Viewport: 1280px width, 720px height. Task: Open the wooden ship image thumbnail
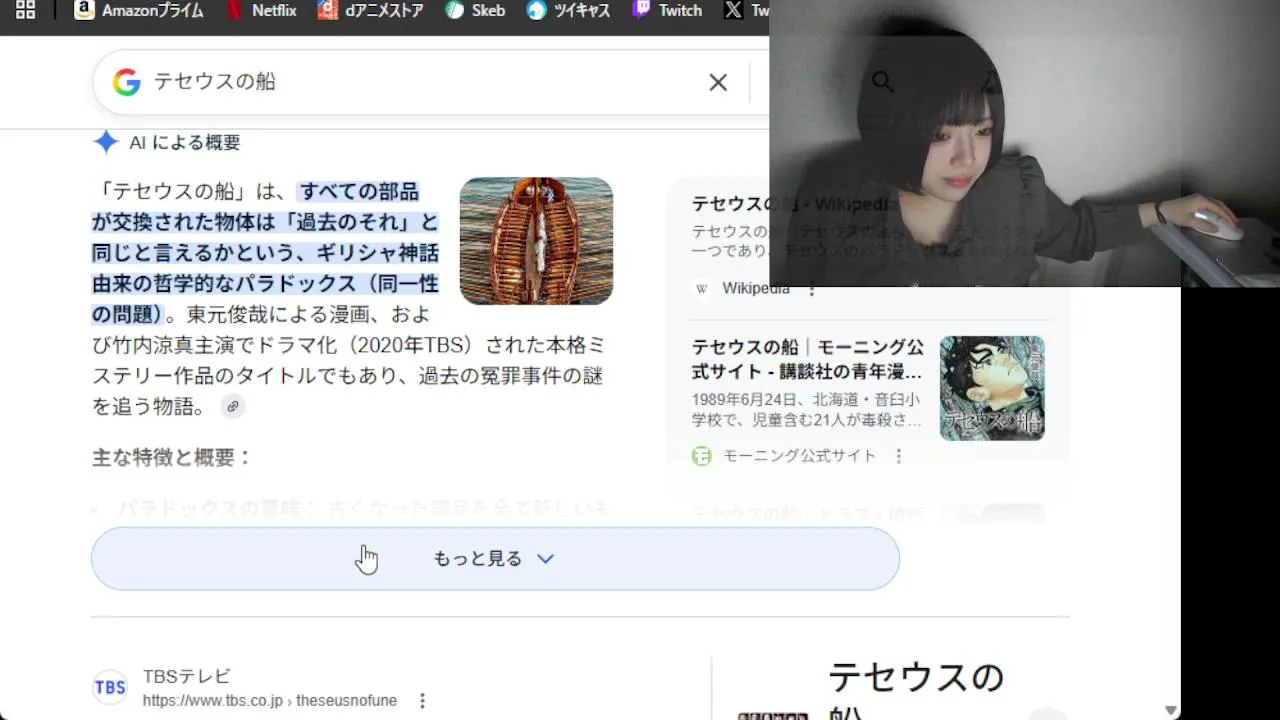coord(536,241)
